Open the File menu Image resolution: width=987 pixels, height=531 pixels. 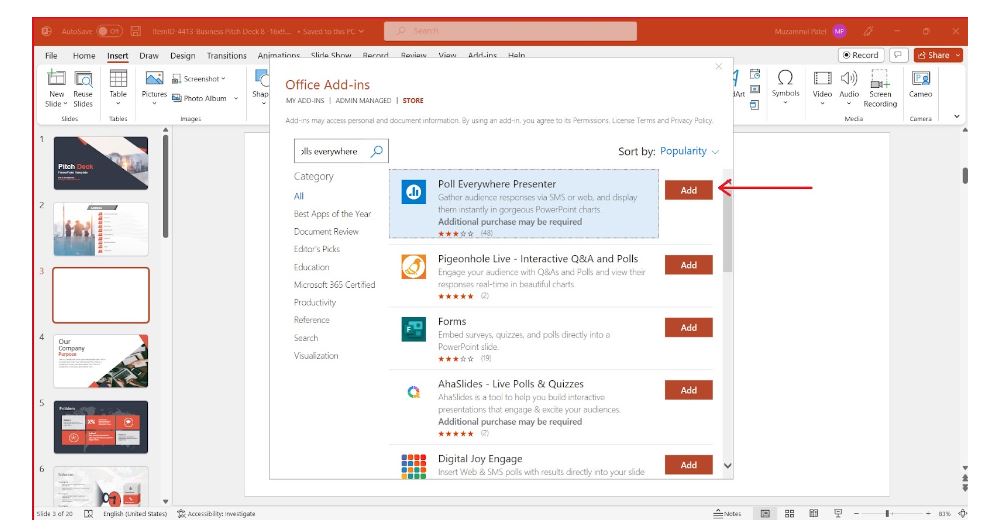pyautogui.click(x=52, y=55)
